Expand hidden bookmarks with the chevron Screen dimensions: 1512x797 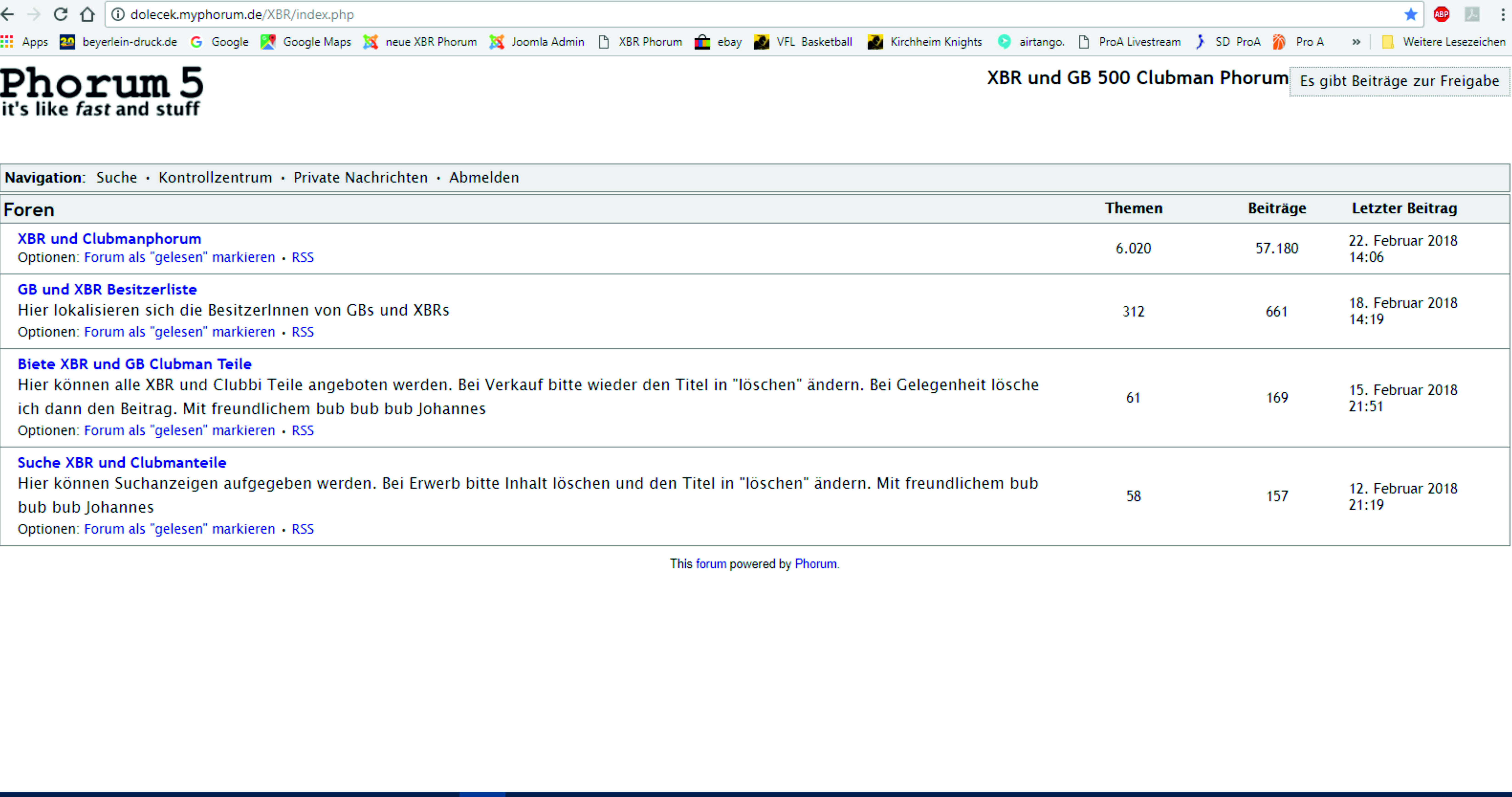coord(1356,42)
